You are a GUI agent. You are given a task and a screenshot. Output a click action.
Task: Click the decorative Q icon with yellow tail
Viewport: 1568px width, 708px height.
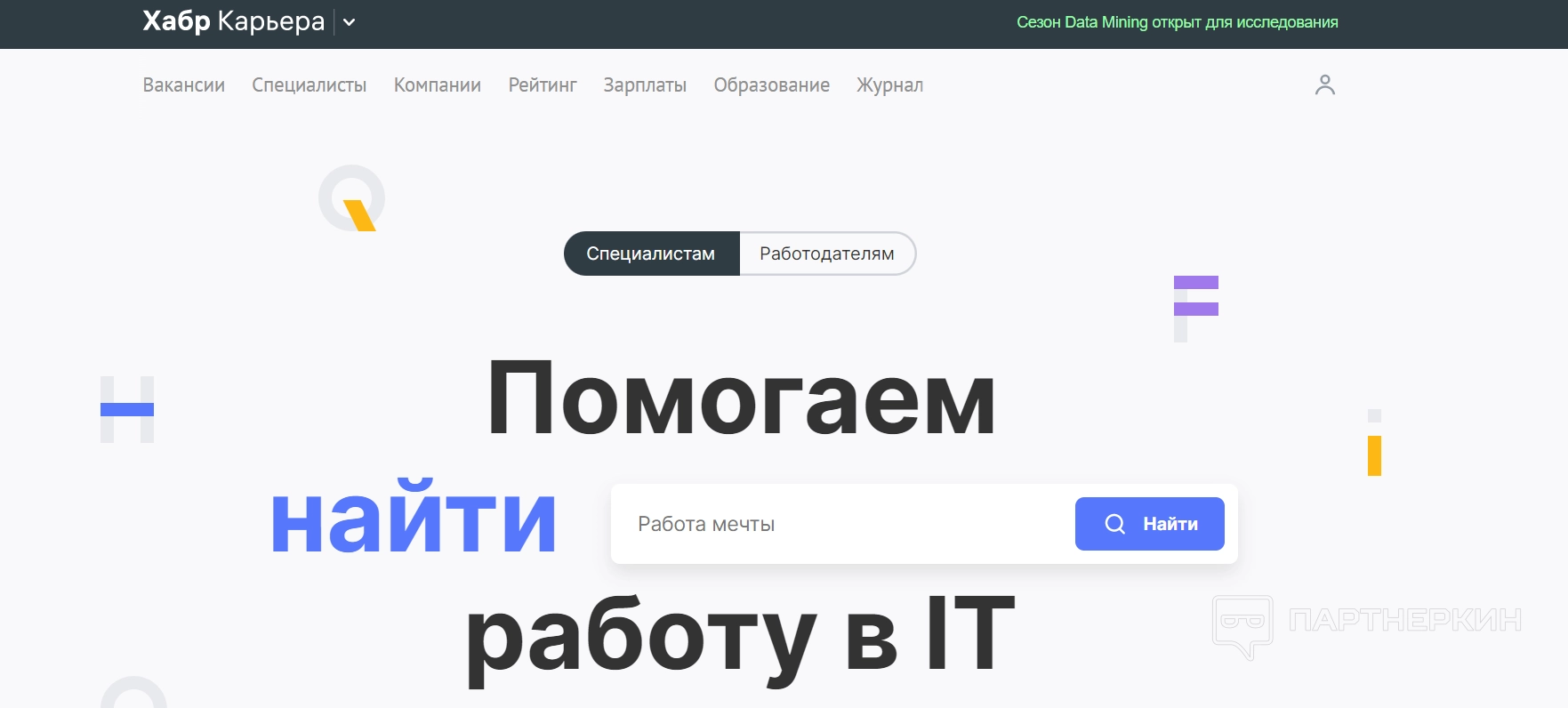[x=352, y=198]
